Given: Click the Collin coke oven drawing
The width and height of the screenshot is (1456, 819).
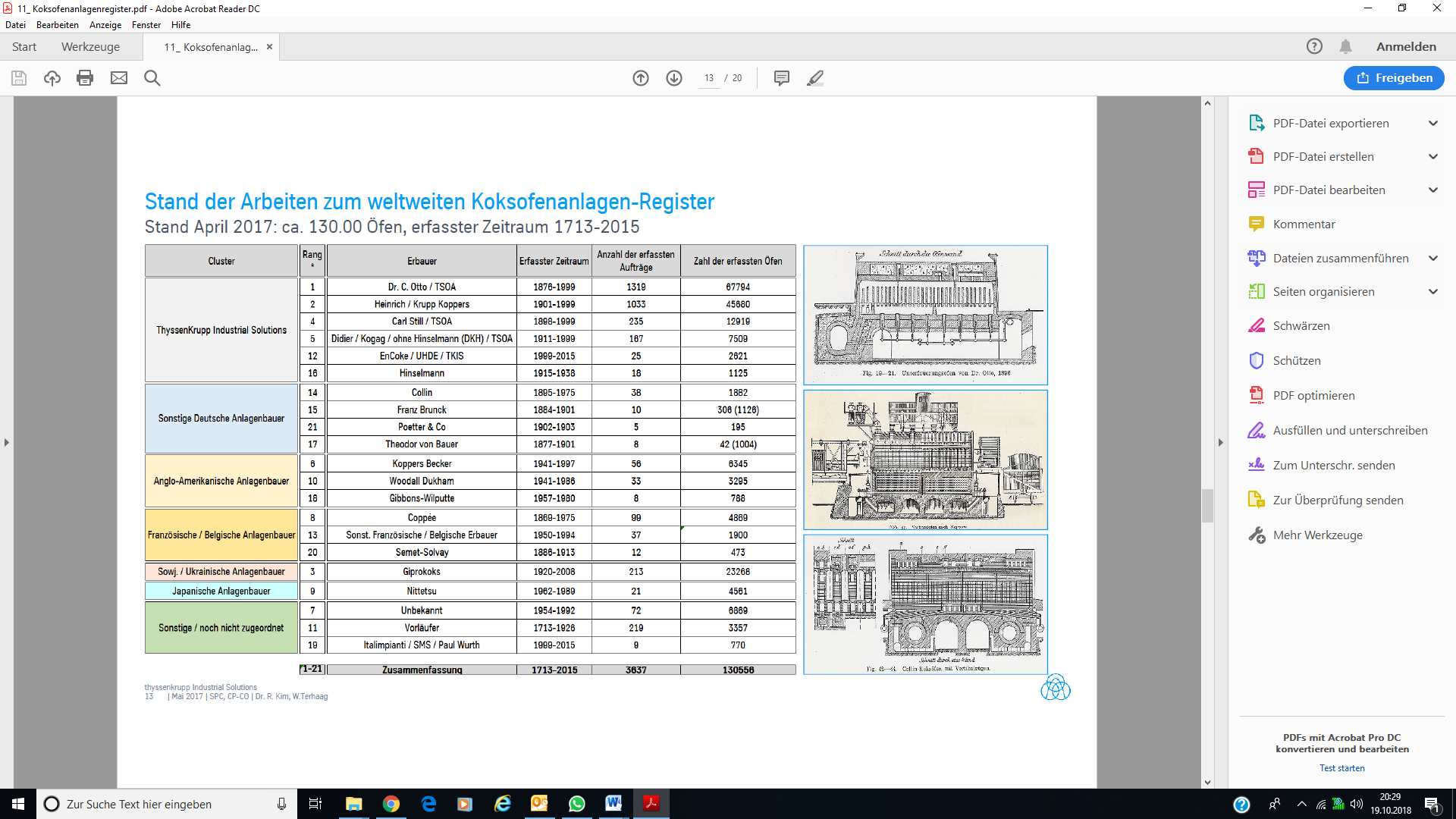Looking at the screenshot, I should [925, 604].
